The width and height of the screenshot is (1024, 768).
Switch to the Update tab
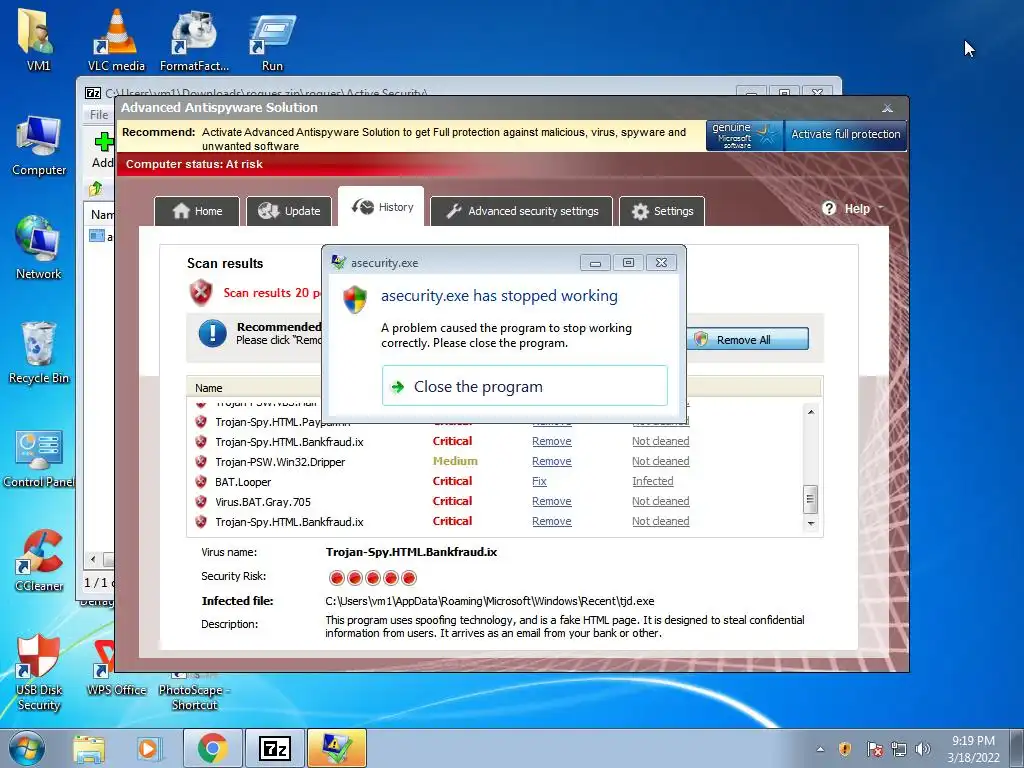pyautogui.click(x=289, y=211)
